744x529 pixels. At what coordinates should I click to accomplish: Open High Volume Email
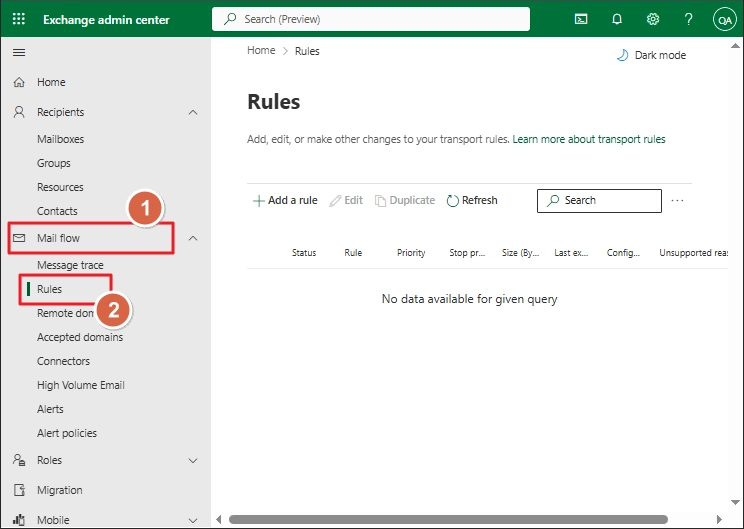(81, 385)
